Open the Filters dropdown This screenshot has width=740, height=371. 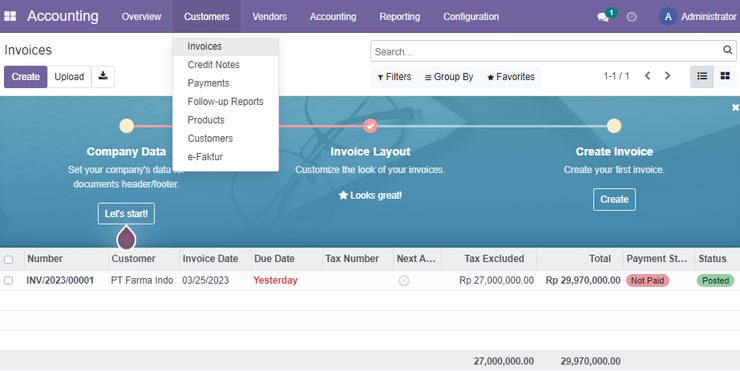pyautogui.click(x=394, y=77)
